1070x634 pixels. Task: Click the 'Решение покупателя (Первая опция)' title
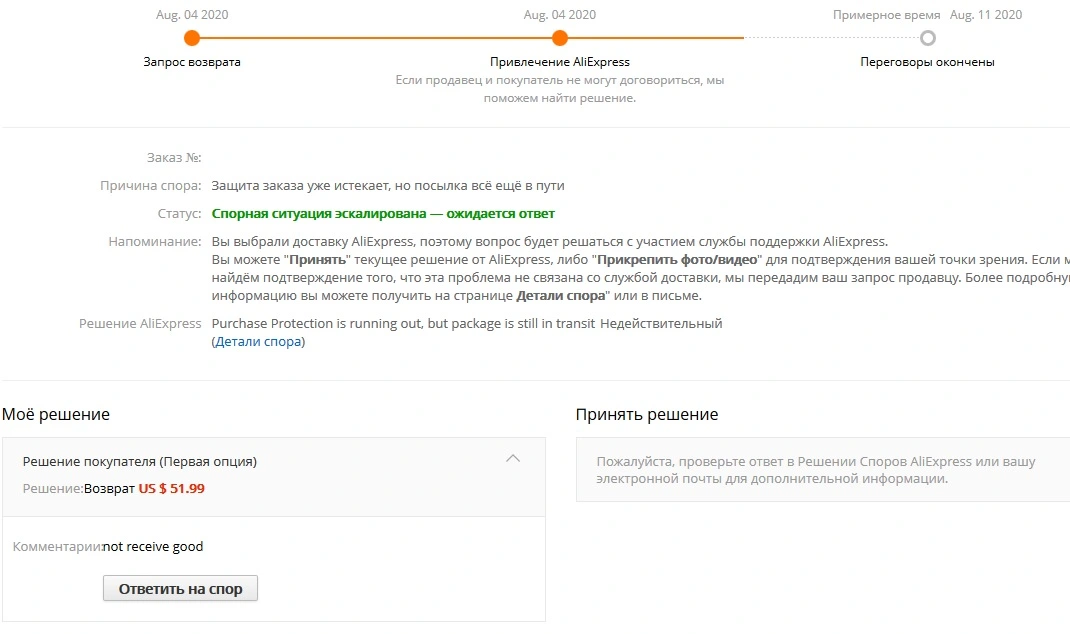[x=140, y=461]
